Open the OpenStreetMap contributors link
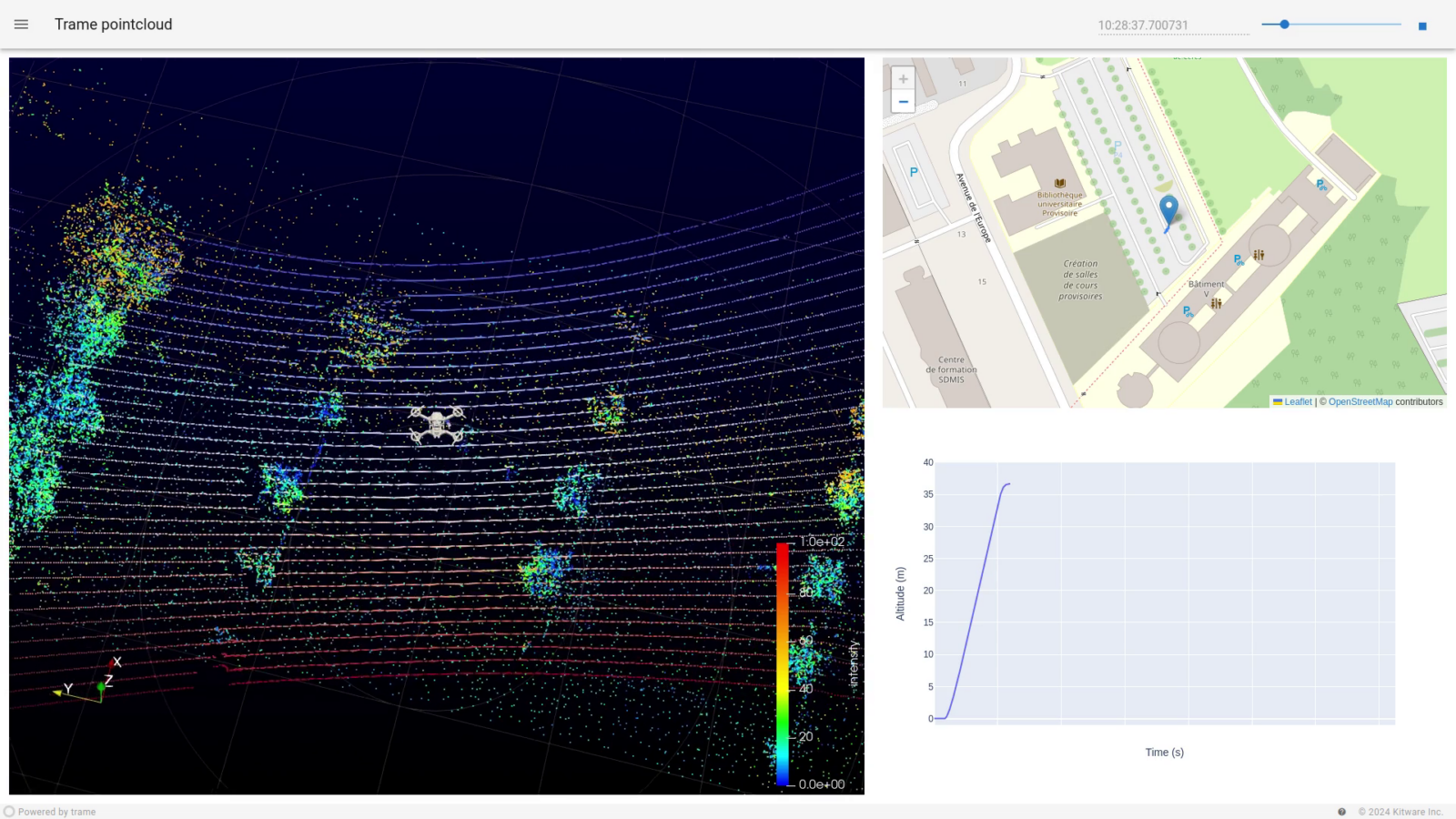1456x819 pixels. pos(1360,401)
